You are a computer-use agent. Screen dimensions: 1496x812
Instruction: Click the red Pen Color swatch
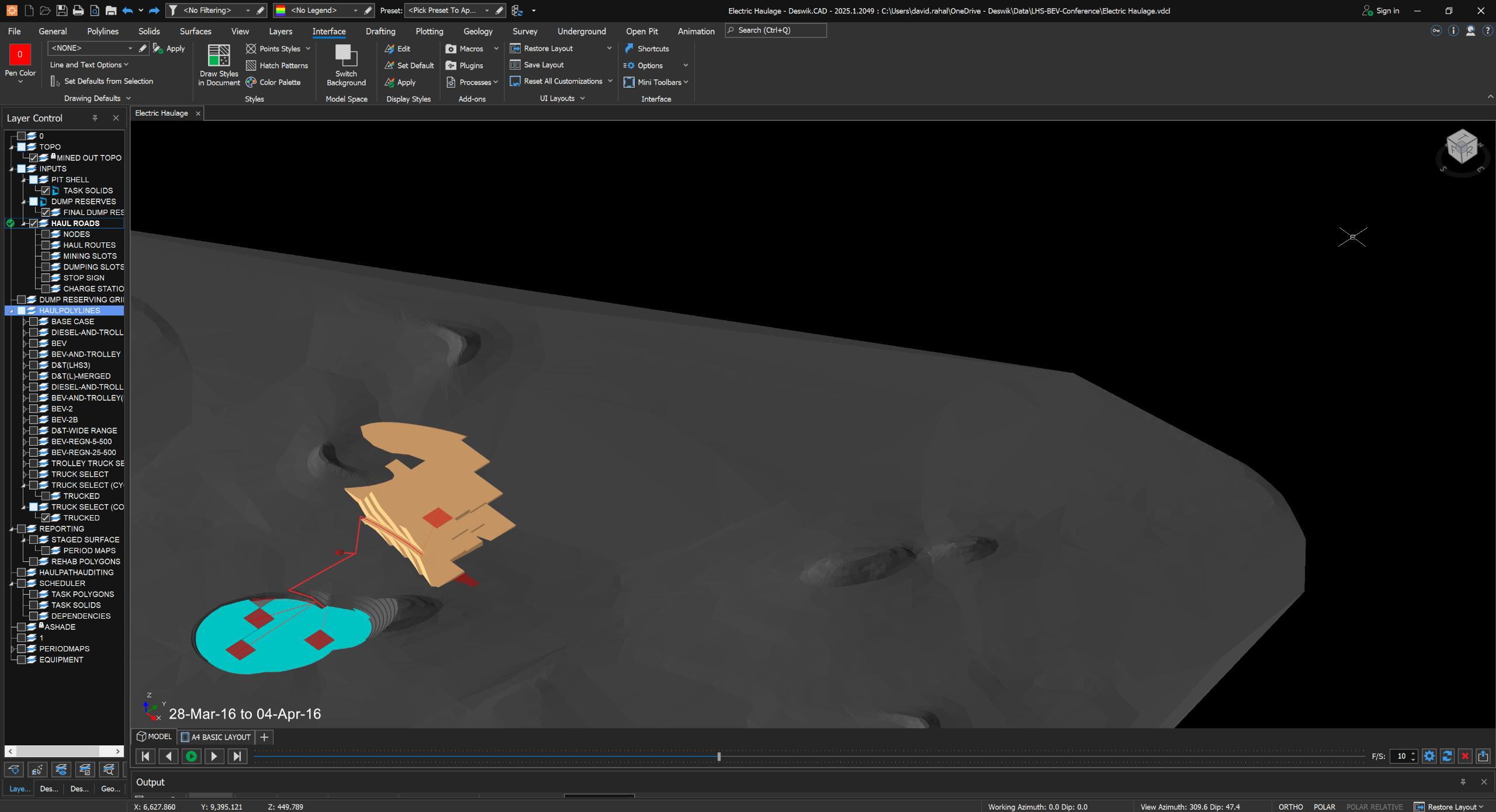(x=20, y=54)
